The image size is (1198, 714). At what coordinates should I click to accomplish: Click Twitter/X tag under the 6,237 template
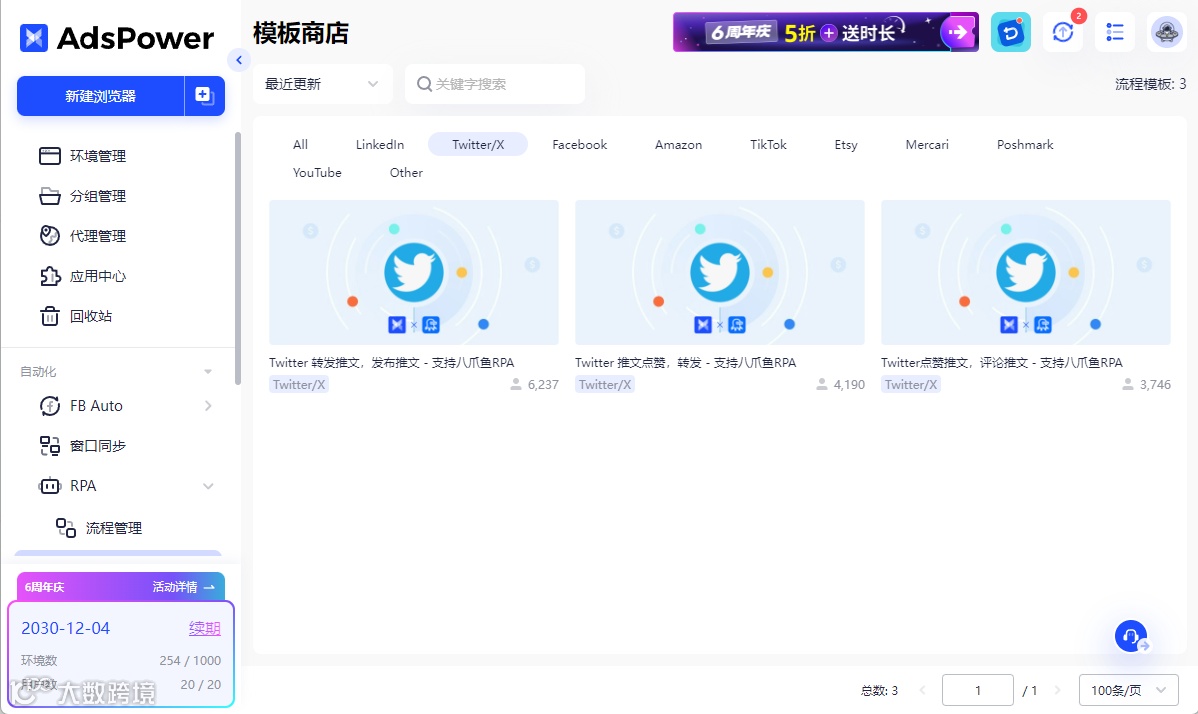(x=299, y=385)
